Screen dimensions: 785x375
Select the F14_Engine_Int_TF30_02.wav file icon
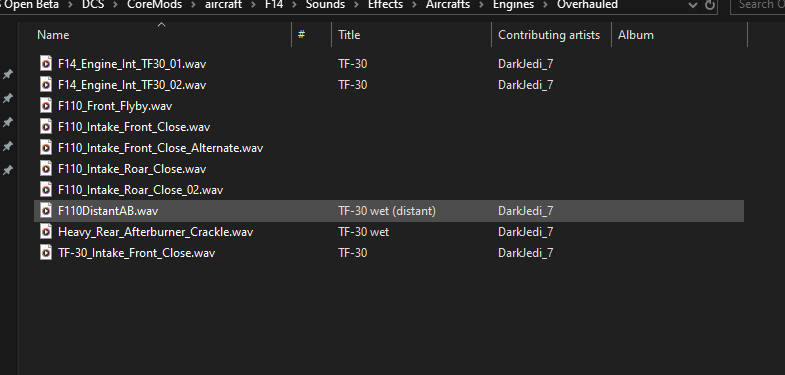pyautogui.click(x=46, y=85)
